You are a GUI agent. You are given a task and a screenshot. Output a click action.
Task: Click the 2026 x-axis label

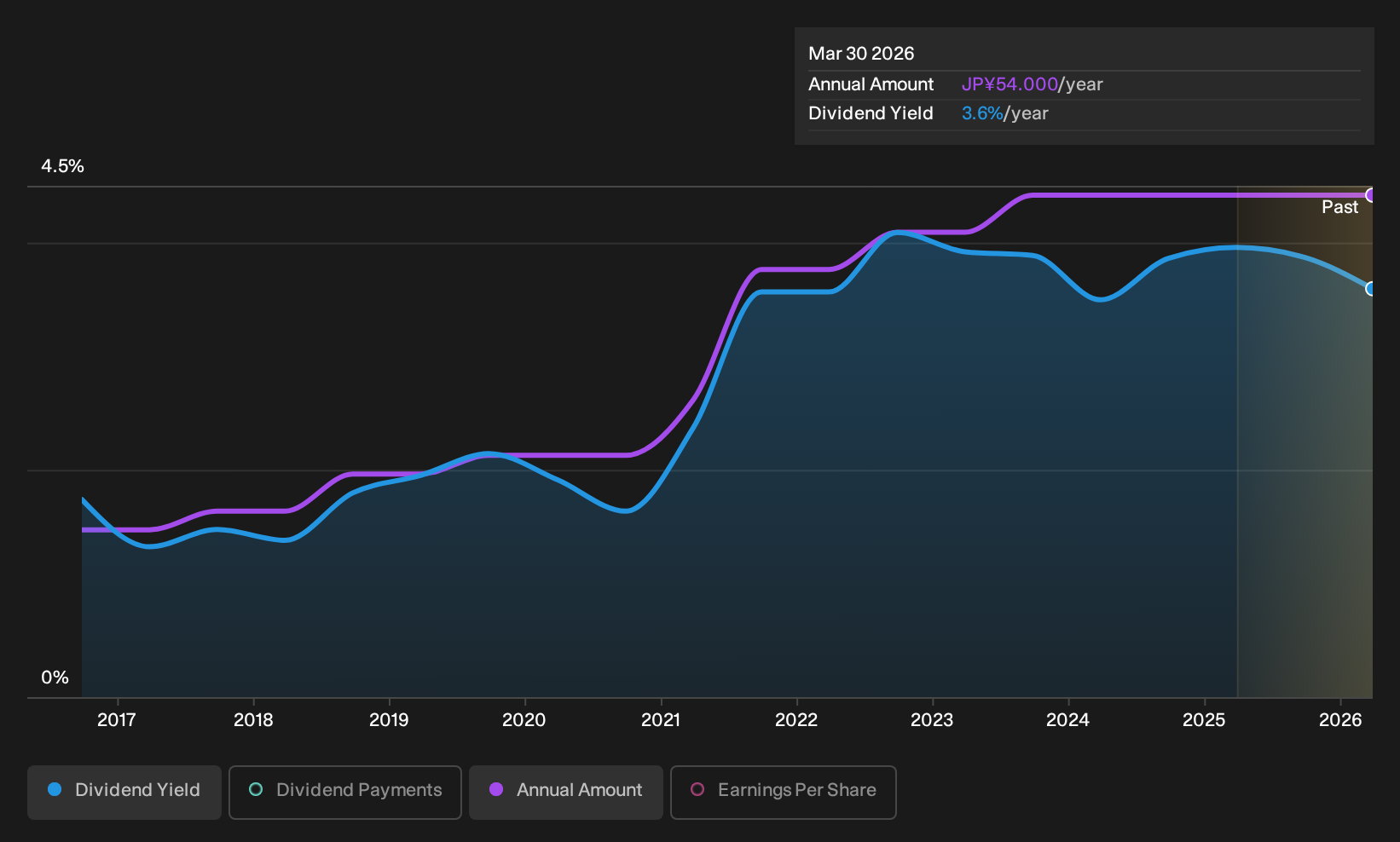click(1340, 720)
